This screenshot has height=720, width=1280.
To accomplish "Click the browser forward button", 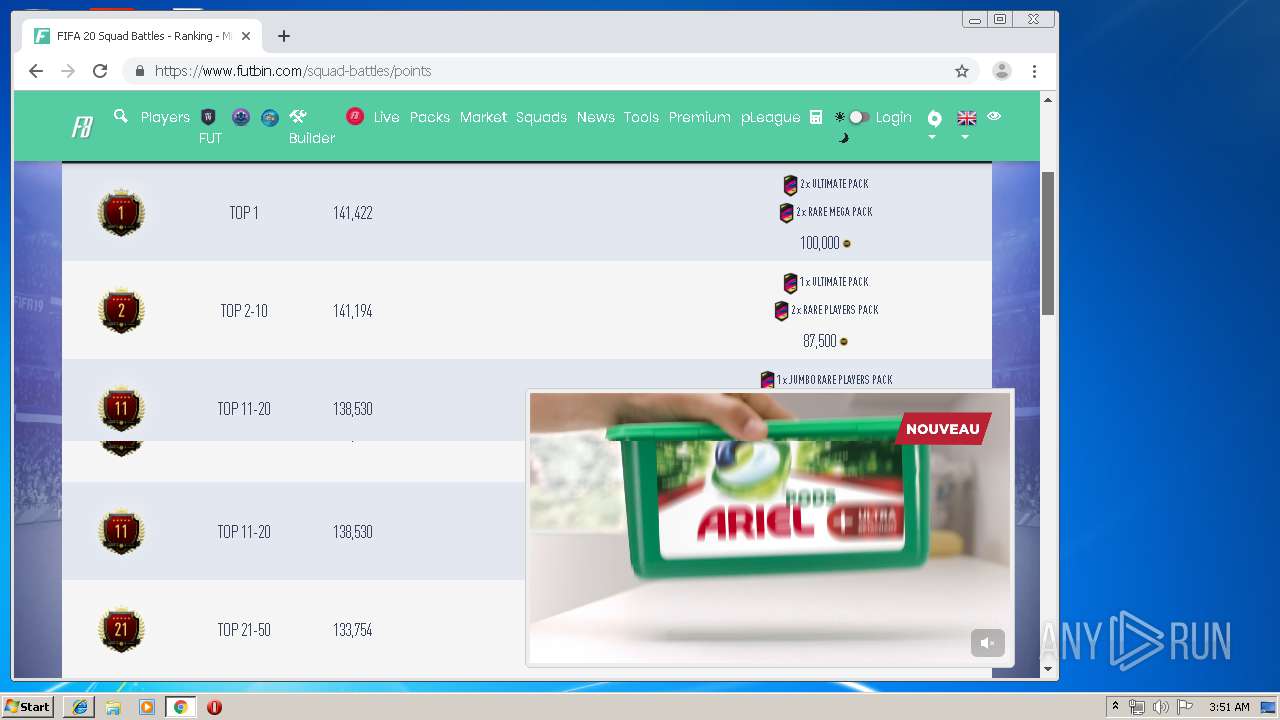I will [x=68, y=71].
